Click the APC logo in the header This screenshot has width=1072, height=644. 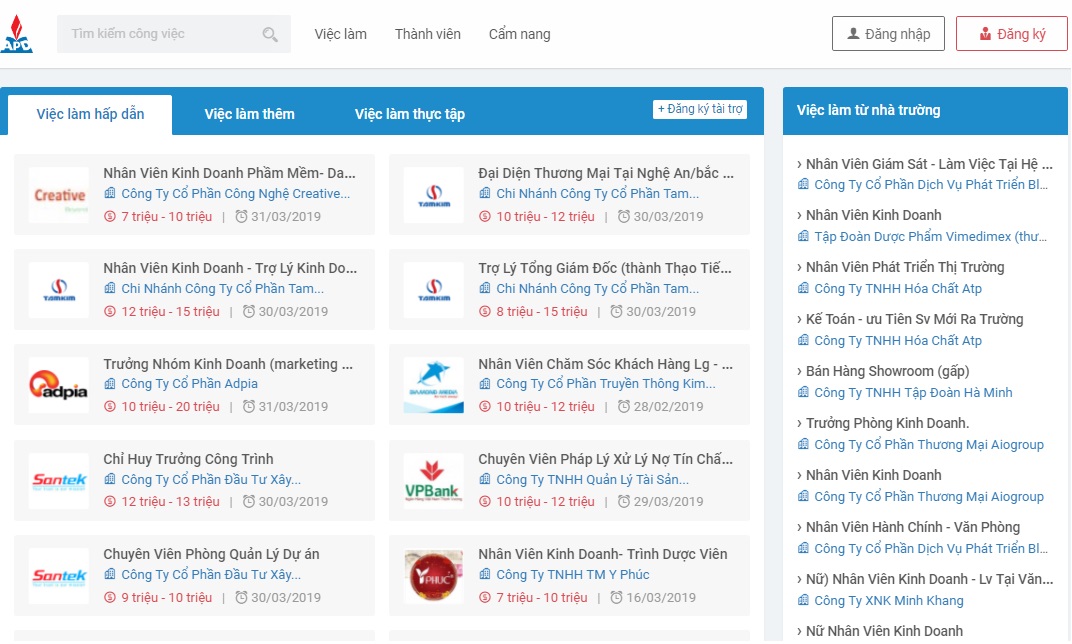click(x=17, y=34)
